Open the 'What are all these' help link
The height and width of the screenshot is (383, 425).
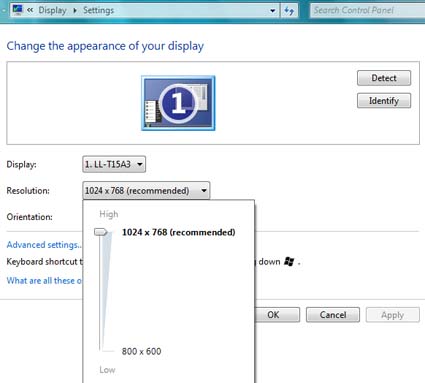(44, 281)
